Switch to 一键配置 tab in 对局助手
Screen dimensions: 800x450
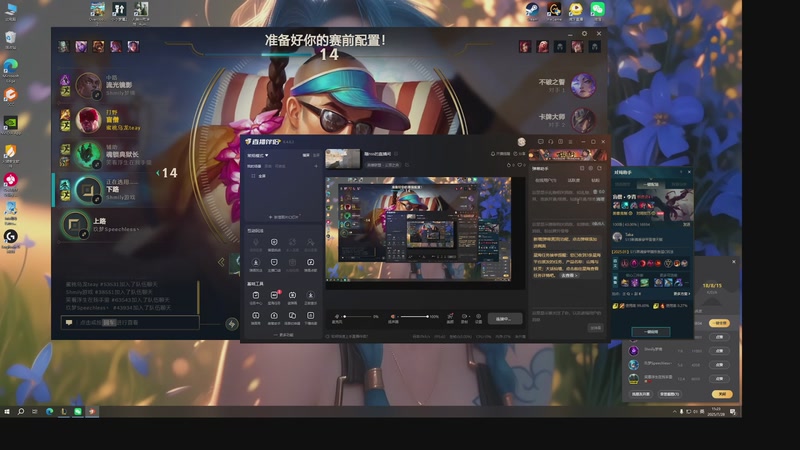(x=651, y=184)
